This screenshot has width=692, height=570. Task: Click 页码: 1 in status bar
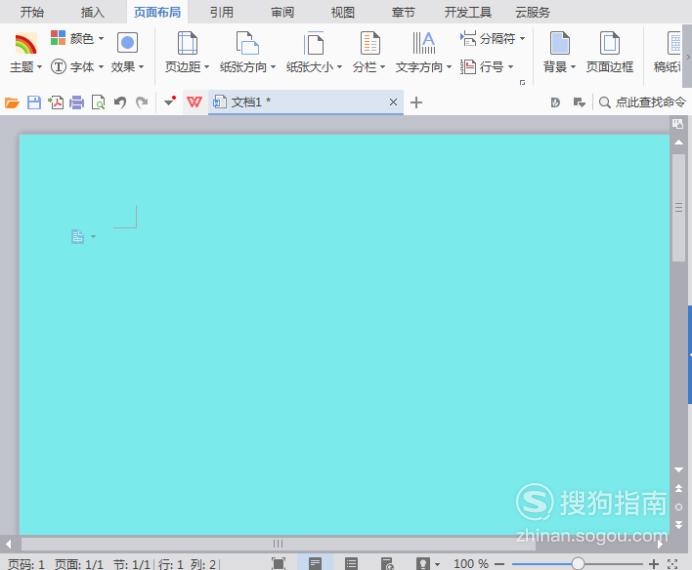point(26,564)
